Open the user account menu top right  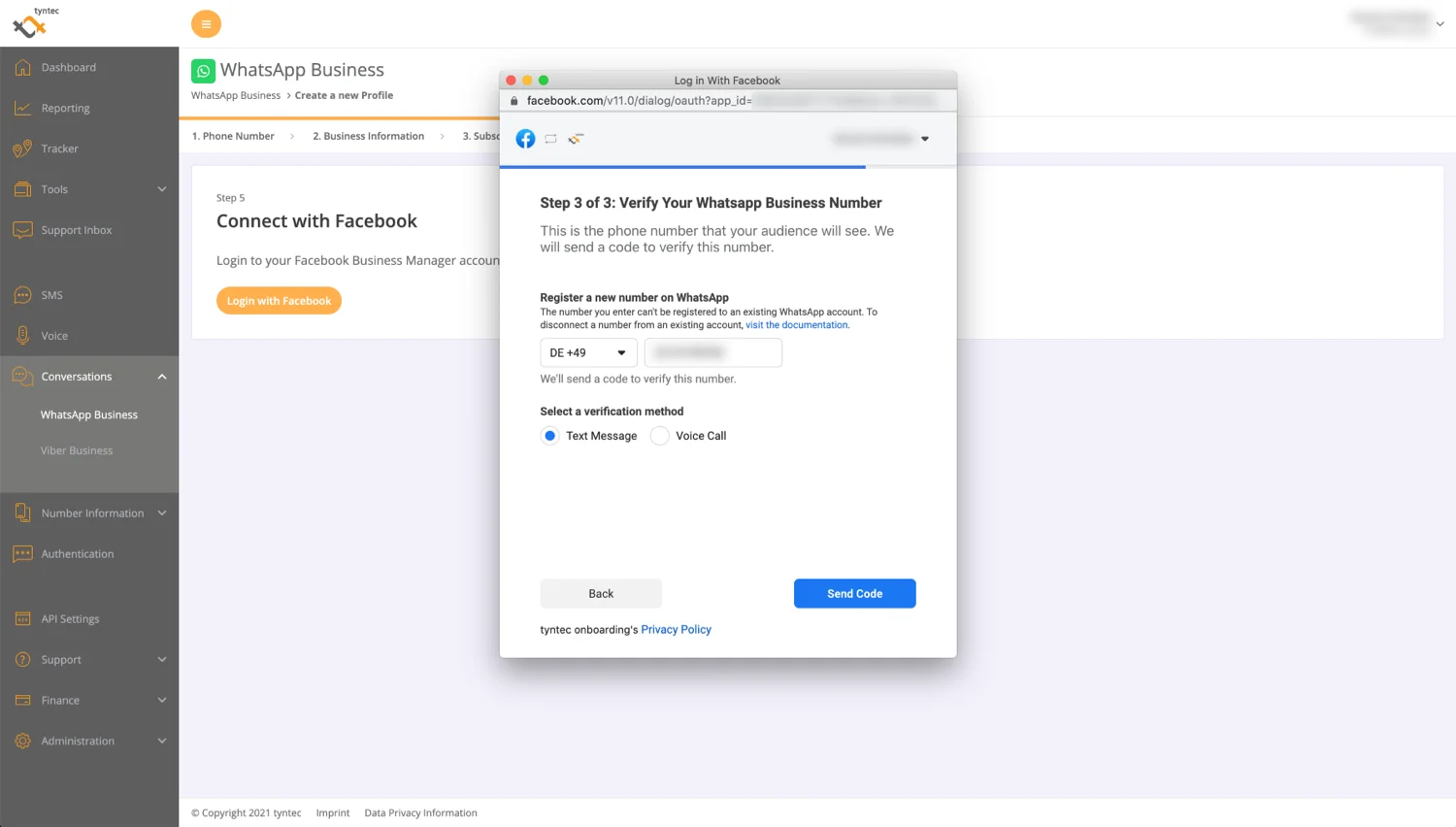pyautogui.click(x=1397, y=24)
